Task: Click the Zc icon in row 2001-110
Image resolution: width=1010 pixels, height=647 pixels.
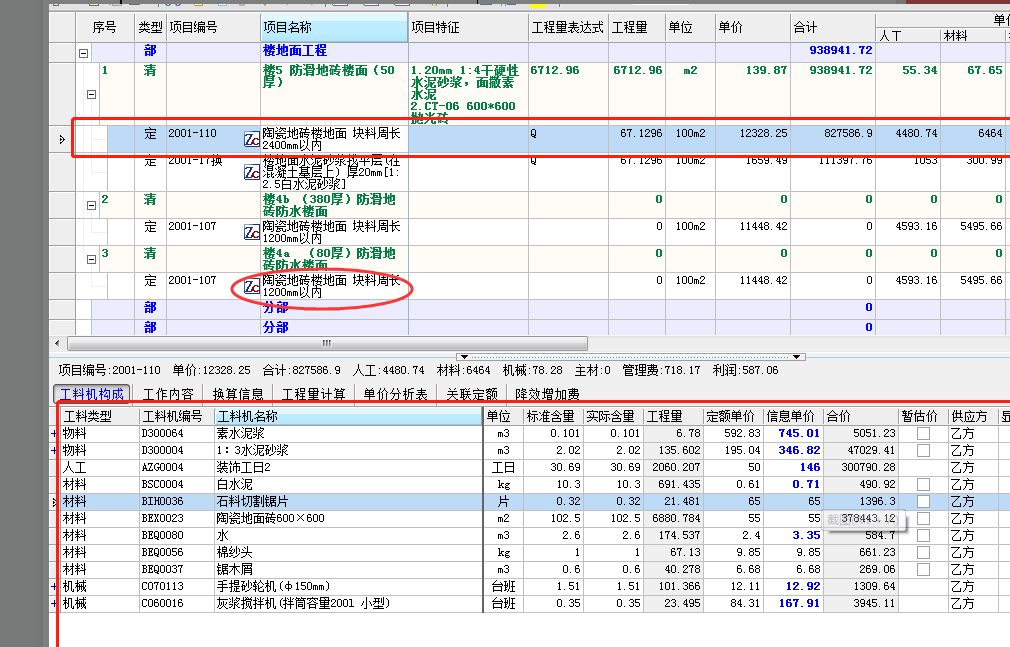Action: [252, 139]
